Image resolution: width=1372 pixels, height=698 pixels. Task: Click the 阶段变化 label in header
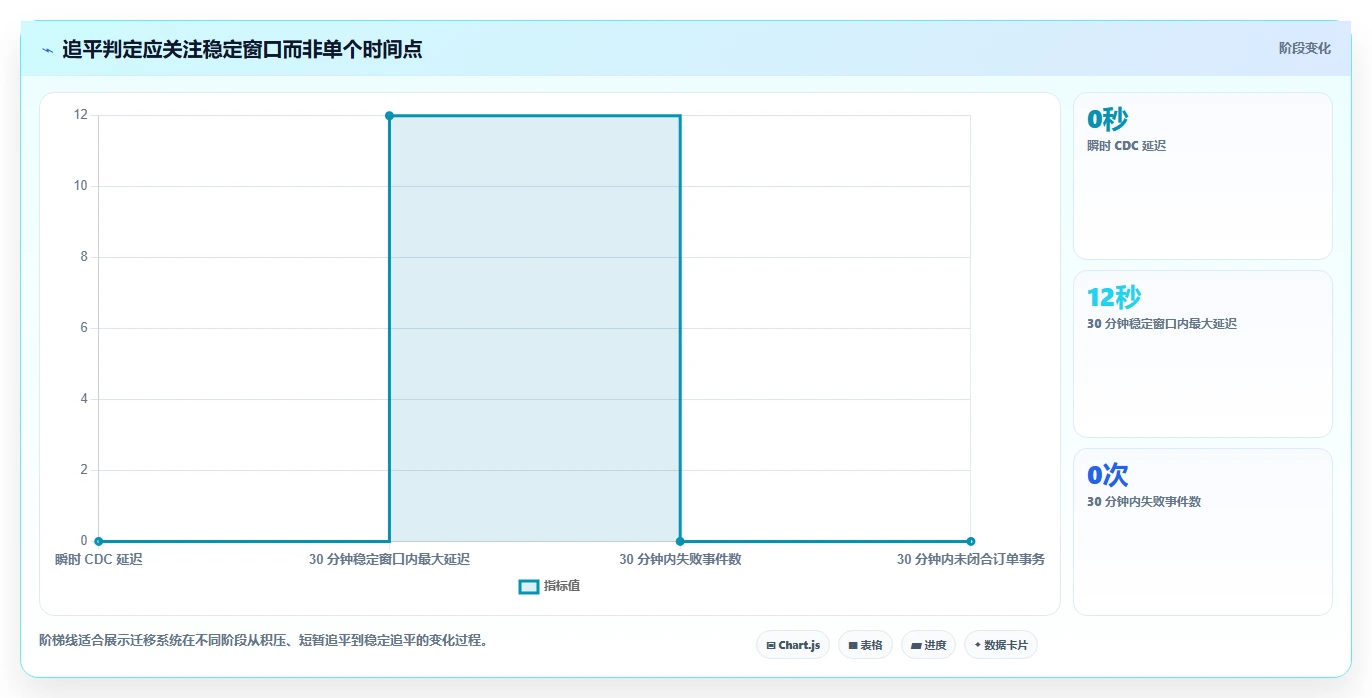click(x=1304, y=48)
